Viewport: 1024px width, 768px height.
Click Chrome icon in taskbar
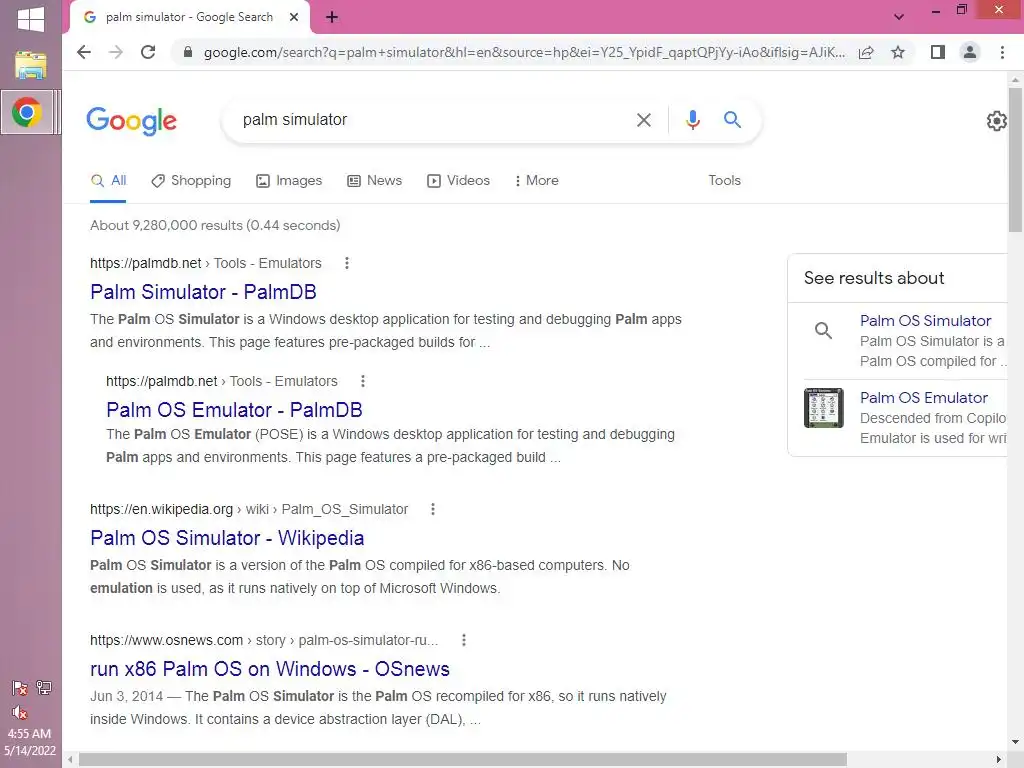[x=27, y=112]
